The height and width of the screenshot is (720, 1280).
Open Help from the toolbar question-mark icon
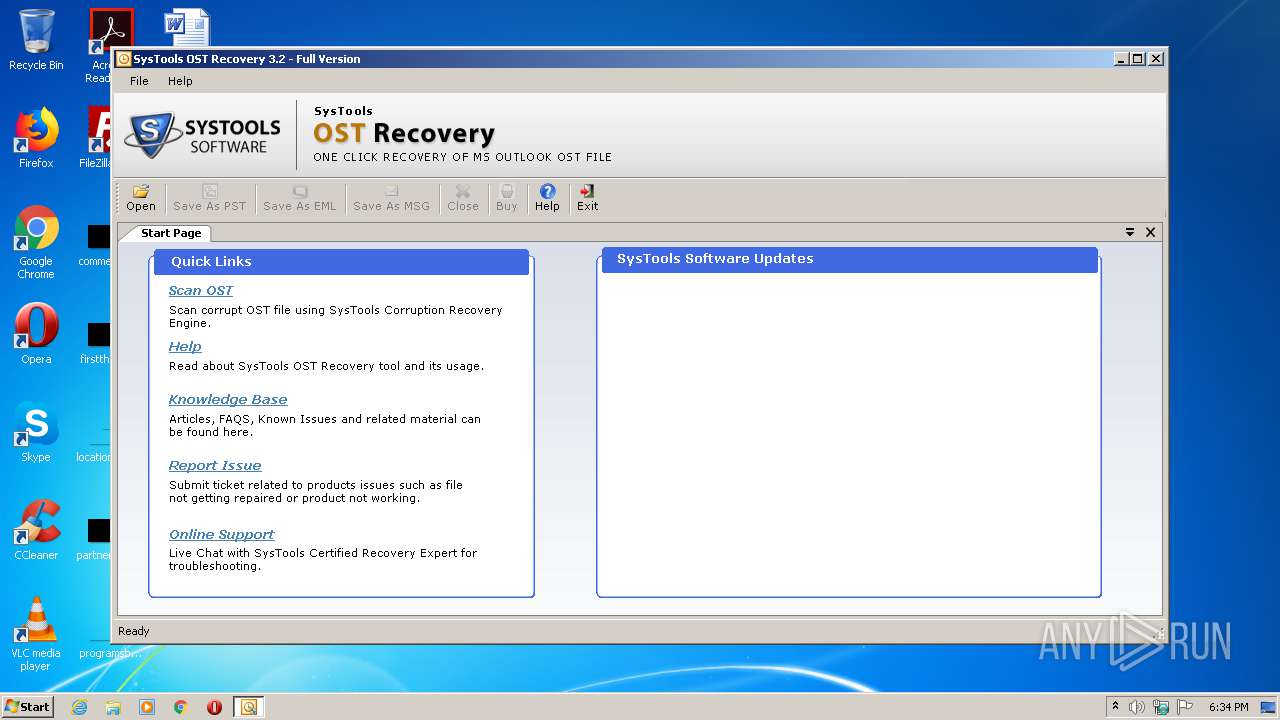tap(547, 198)
